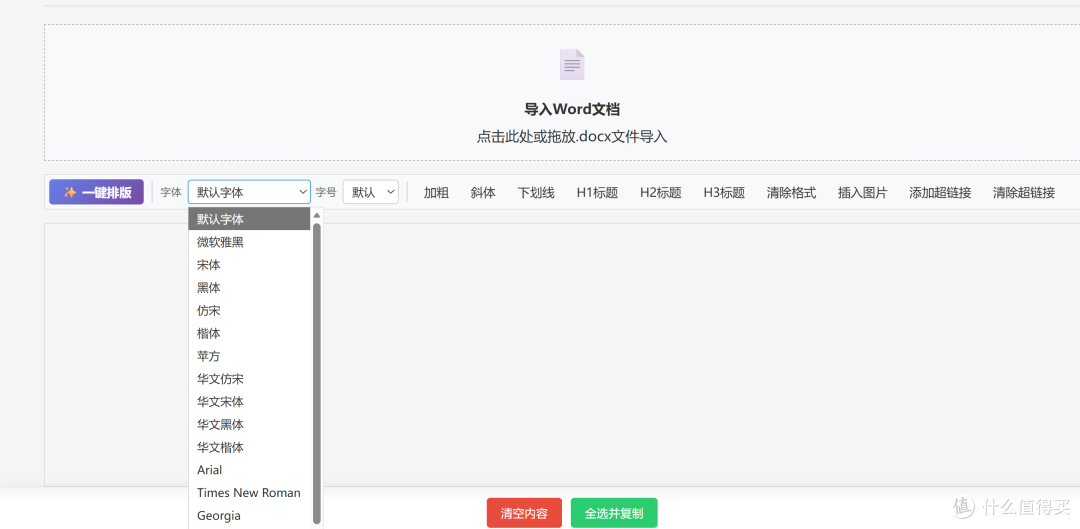The image size is (1080, 529).
Task: Select 默认字体 in the font list
Action: (249, 219)
